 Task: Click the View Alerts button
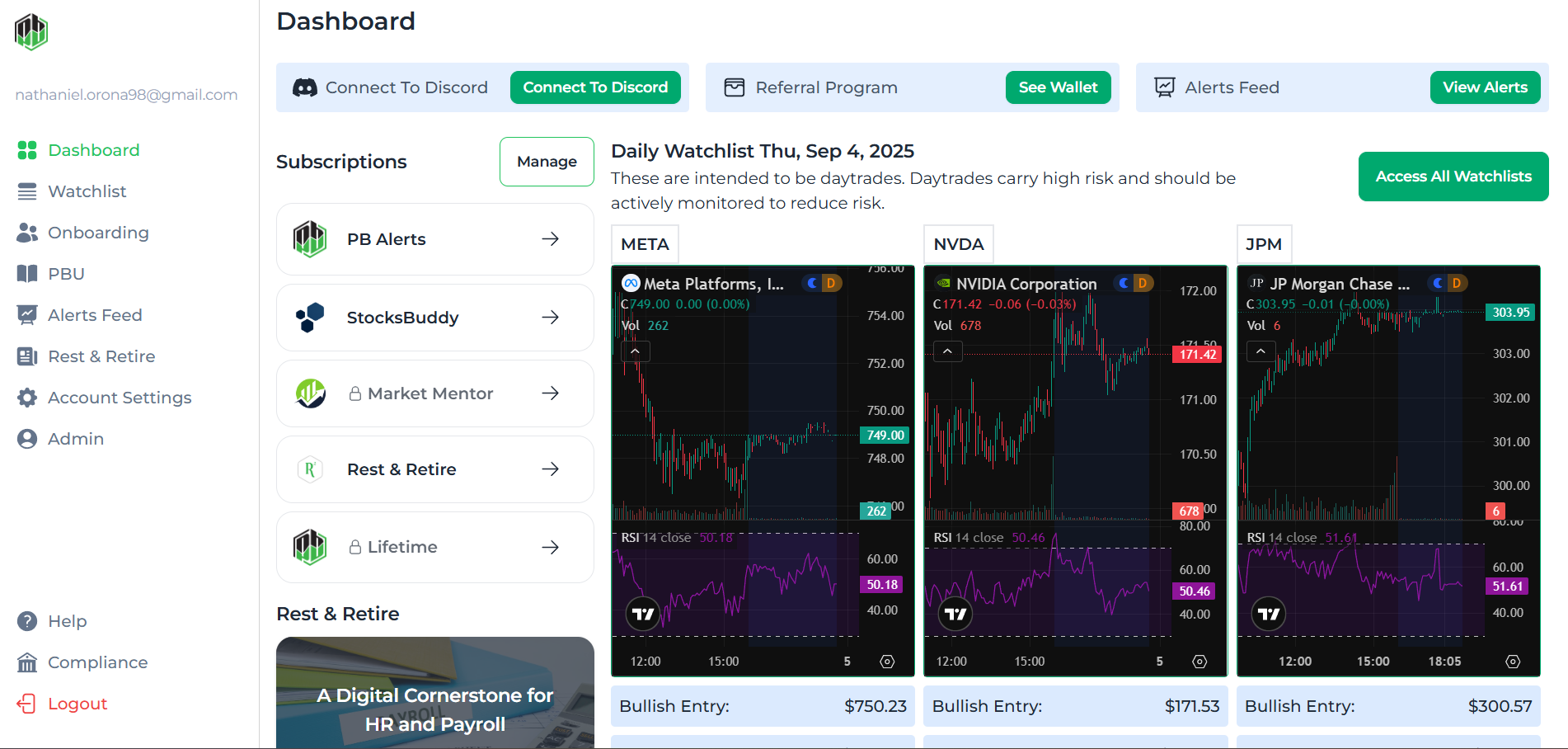tap(1485, 87)
